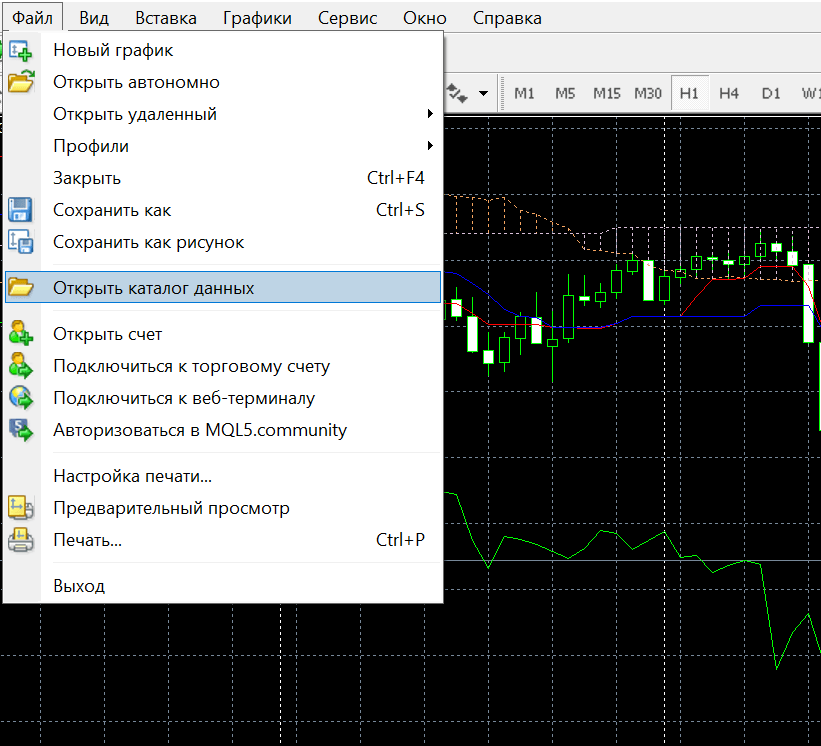Click the New Chart icon in menu
Viewport: 821px width, 746px height.
[21, 50]
